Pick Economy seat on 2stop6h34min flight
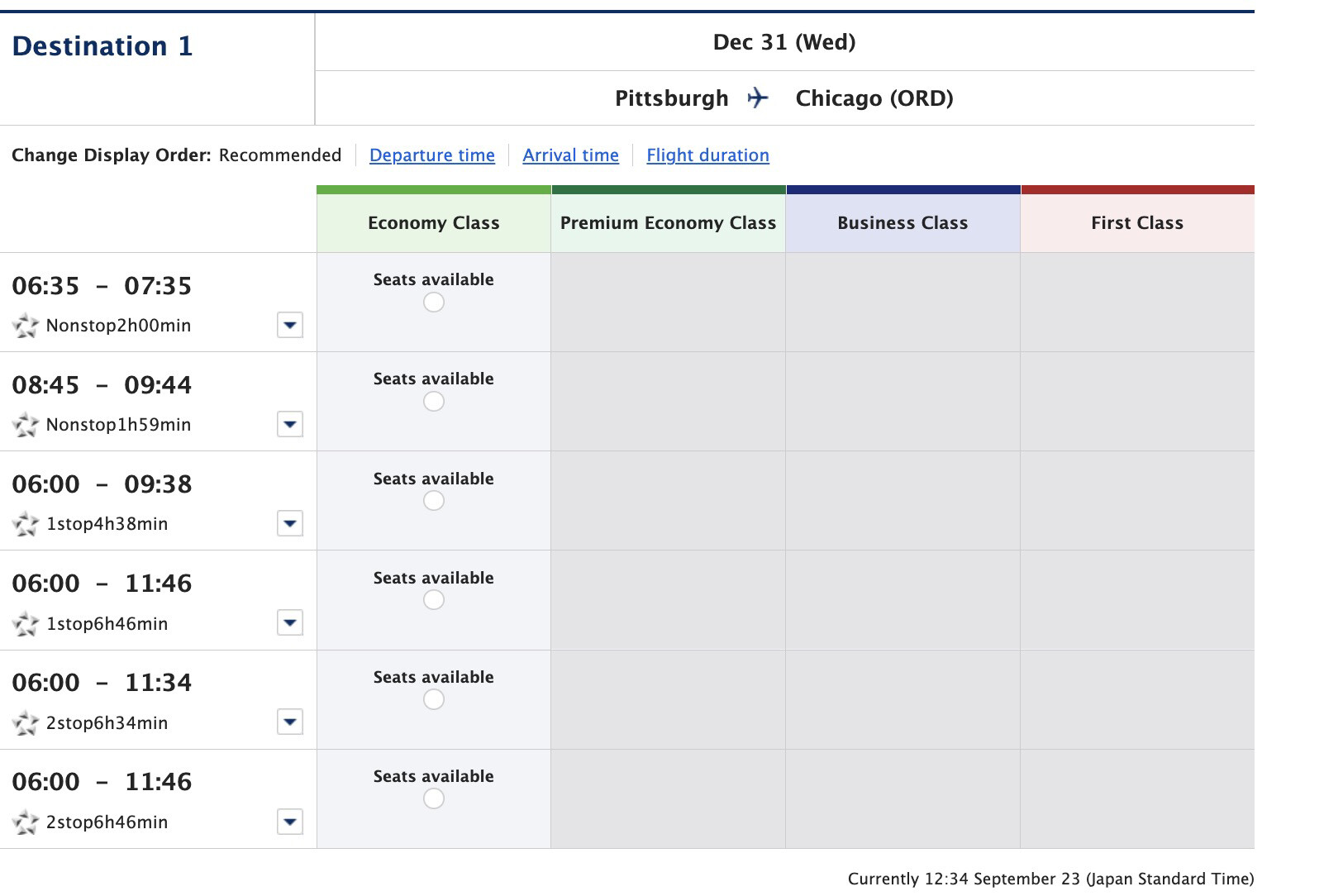The width and height of the screenshot is (1324, 896). (434, 700)
